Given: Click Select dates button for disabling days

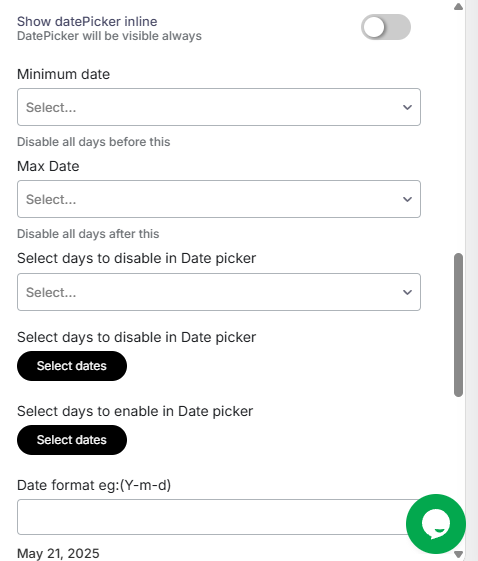Looking at the screenshot, I should [72, 366].
